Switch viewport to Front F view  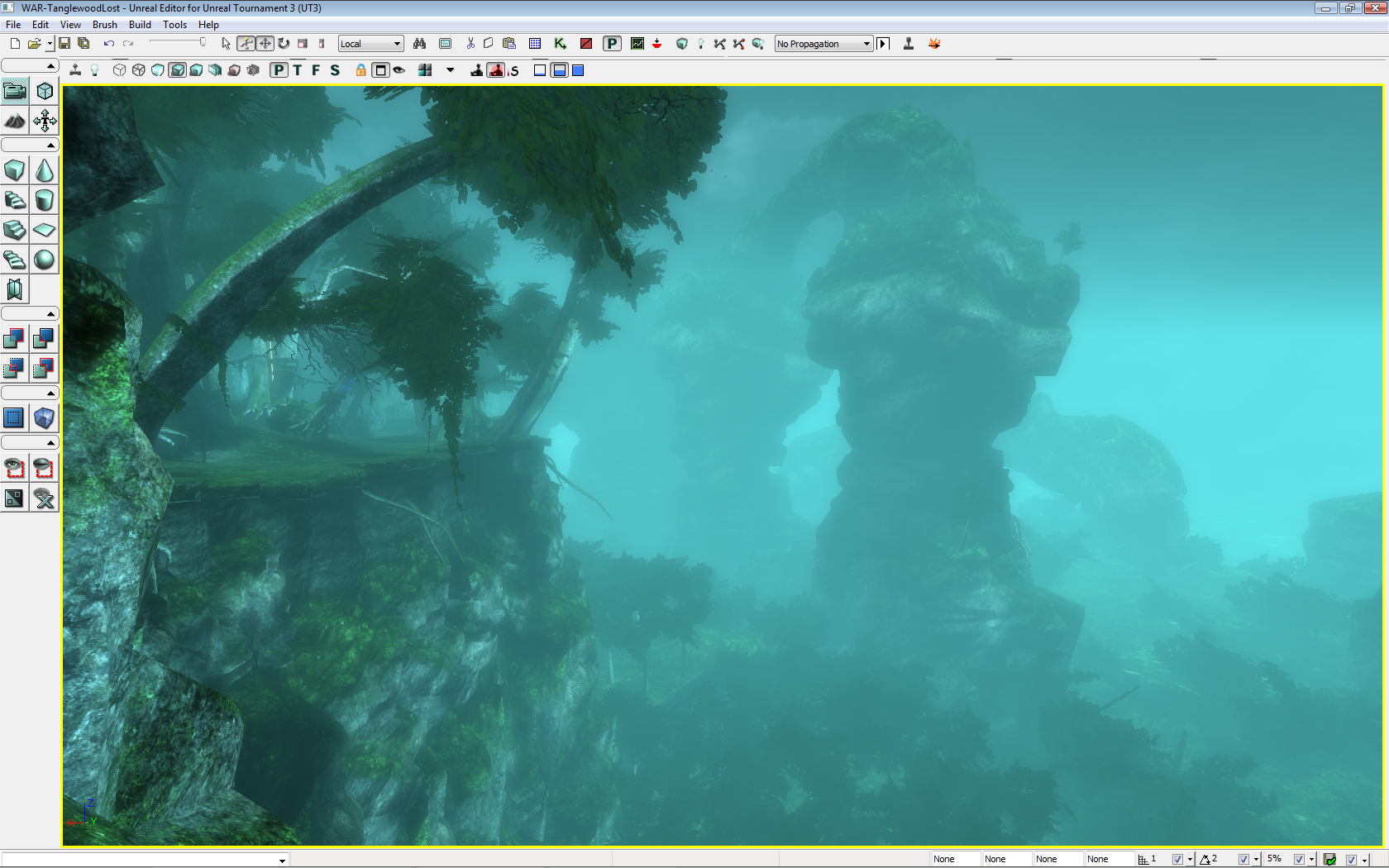tap(316, 70)
